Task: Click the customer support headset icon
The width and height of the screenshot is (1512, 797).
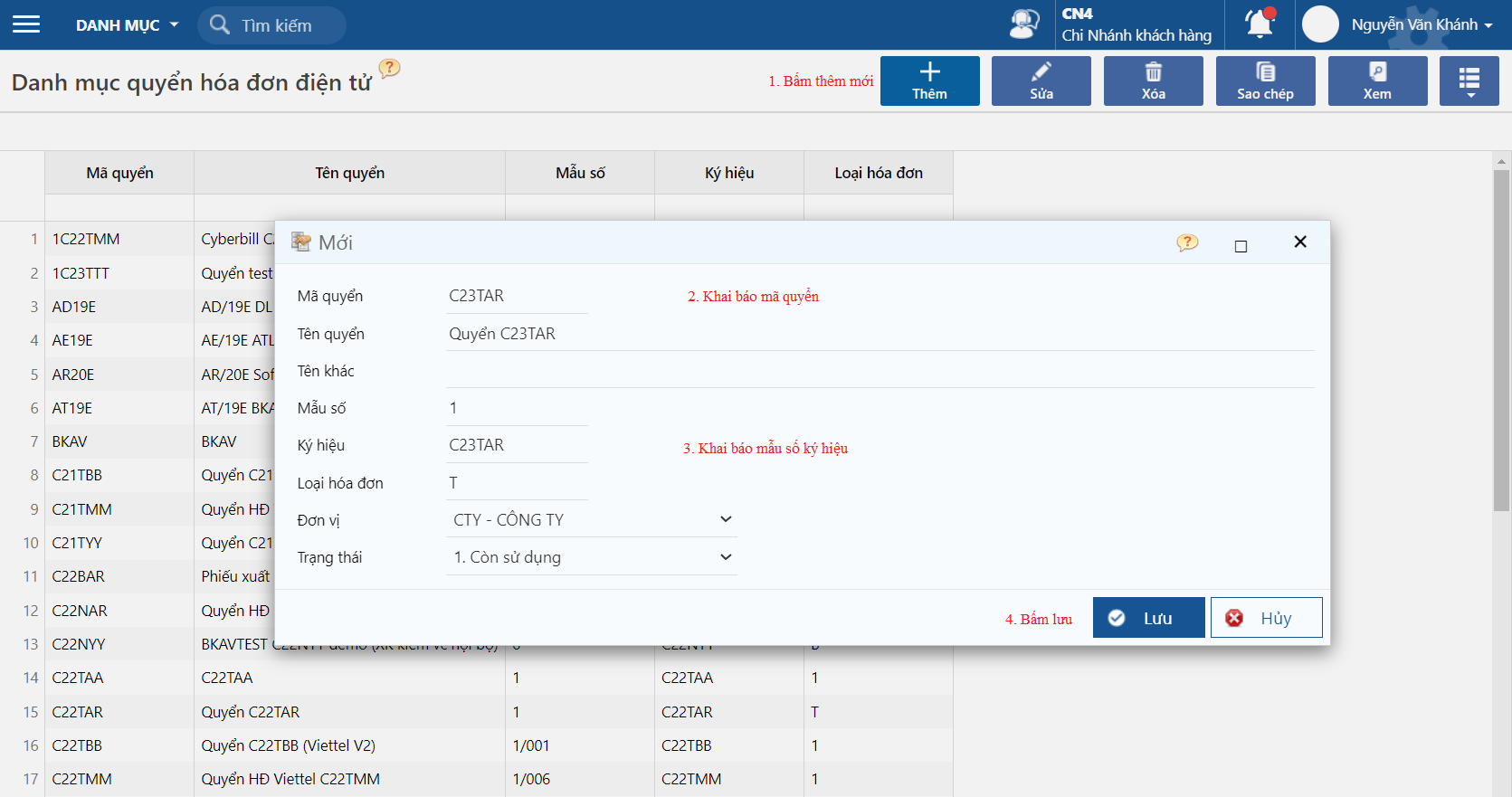Action: point(1023,24)
